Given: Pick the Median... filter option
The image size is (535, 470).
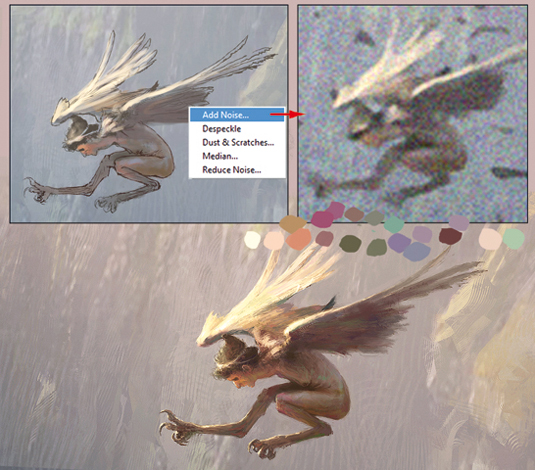Looking at the screenshot, I should coord(220,156).
